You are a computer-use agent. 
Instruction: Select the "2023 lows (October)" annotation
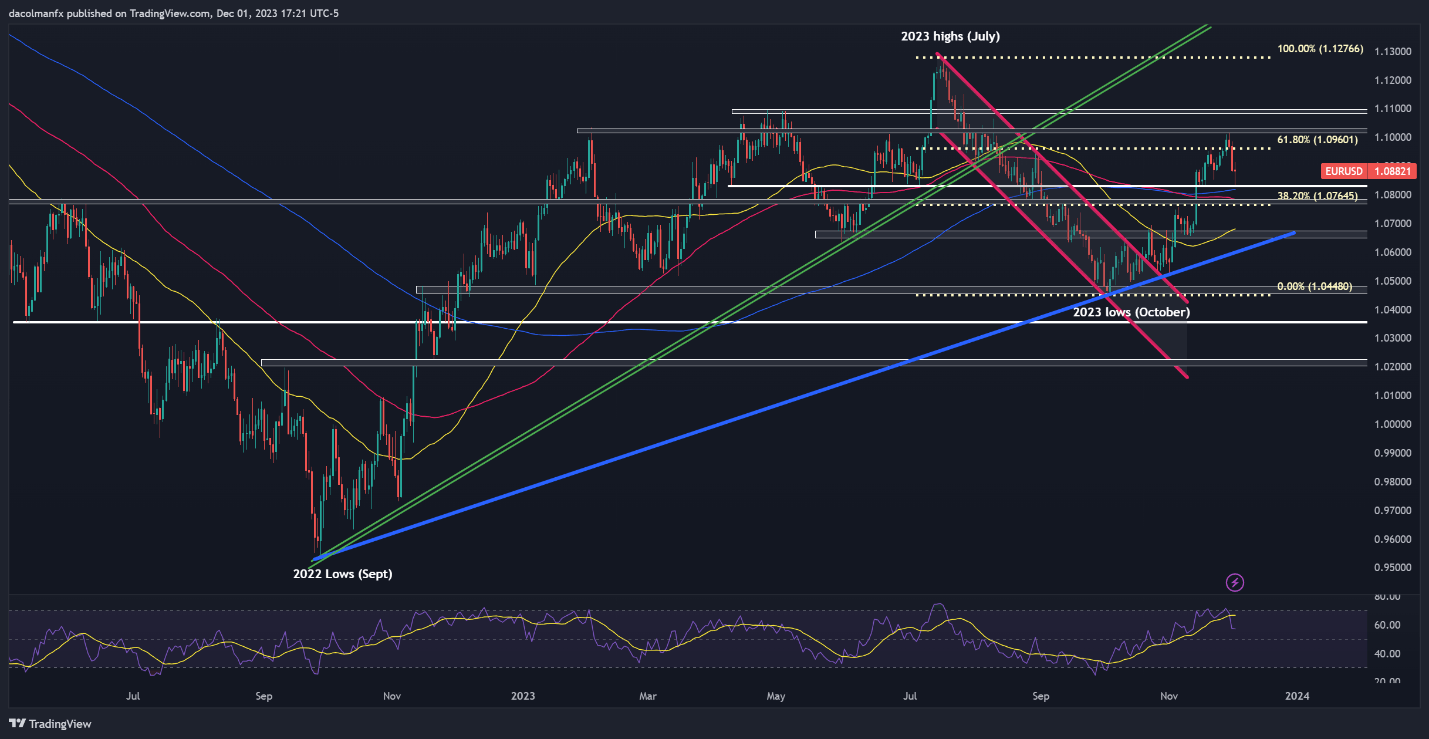pyautogui.click(x=1132, y=312)
